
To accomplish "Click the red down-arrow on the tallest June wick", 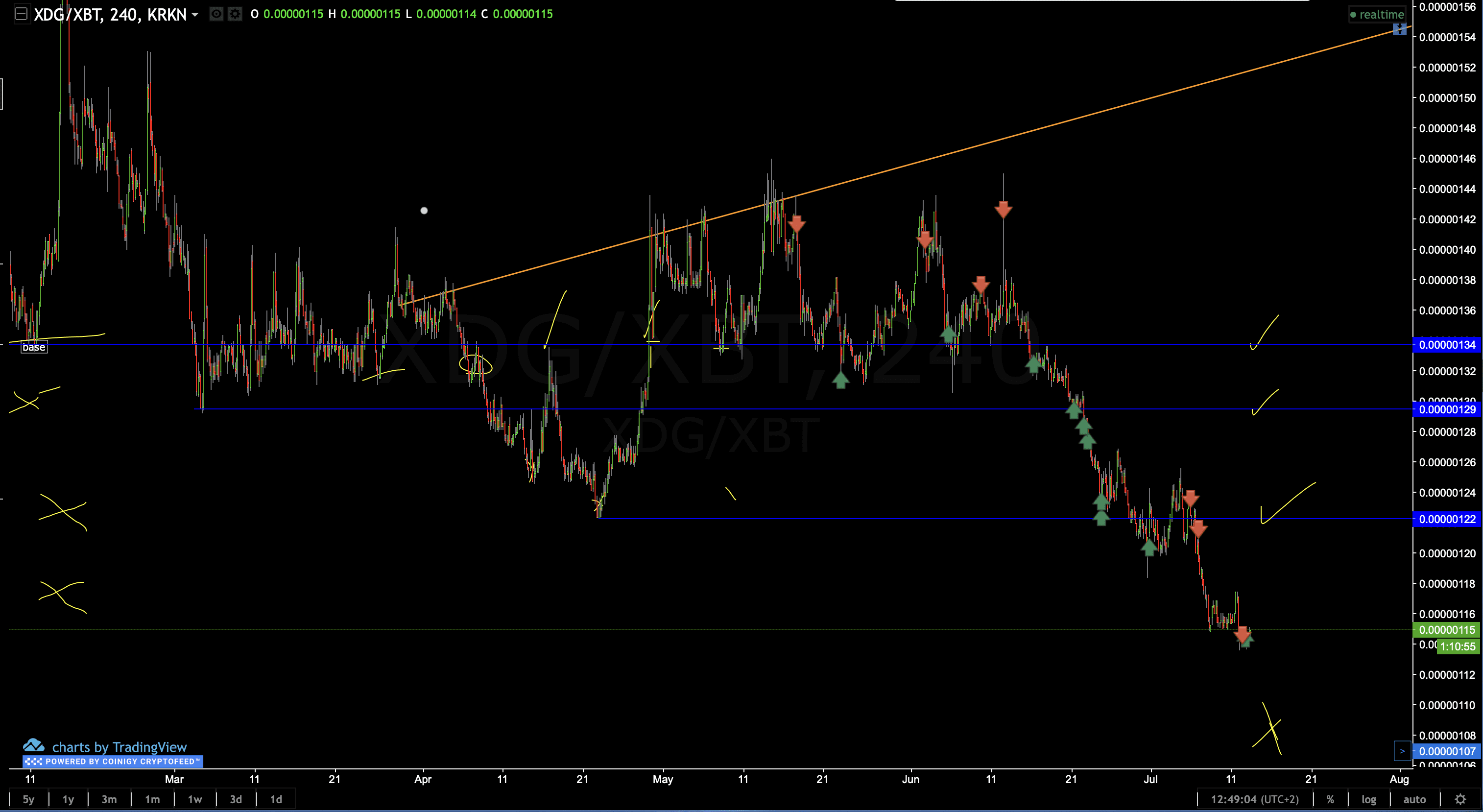I will click(1004, 209).
